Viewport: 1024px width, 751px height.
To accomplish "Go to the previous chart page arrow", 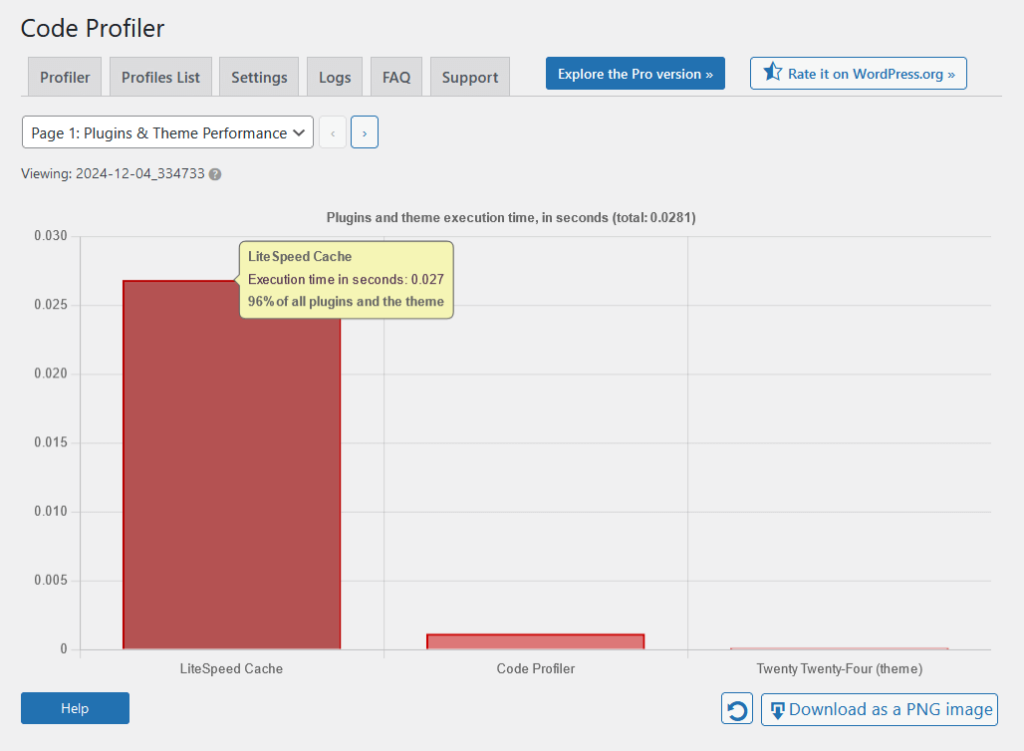I will 332,133.
